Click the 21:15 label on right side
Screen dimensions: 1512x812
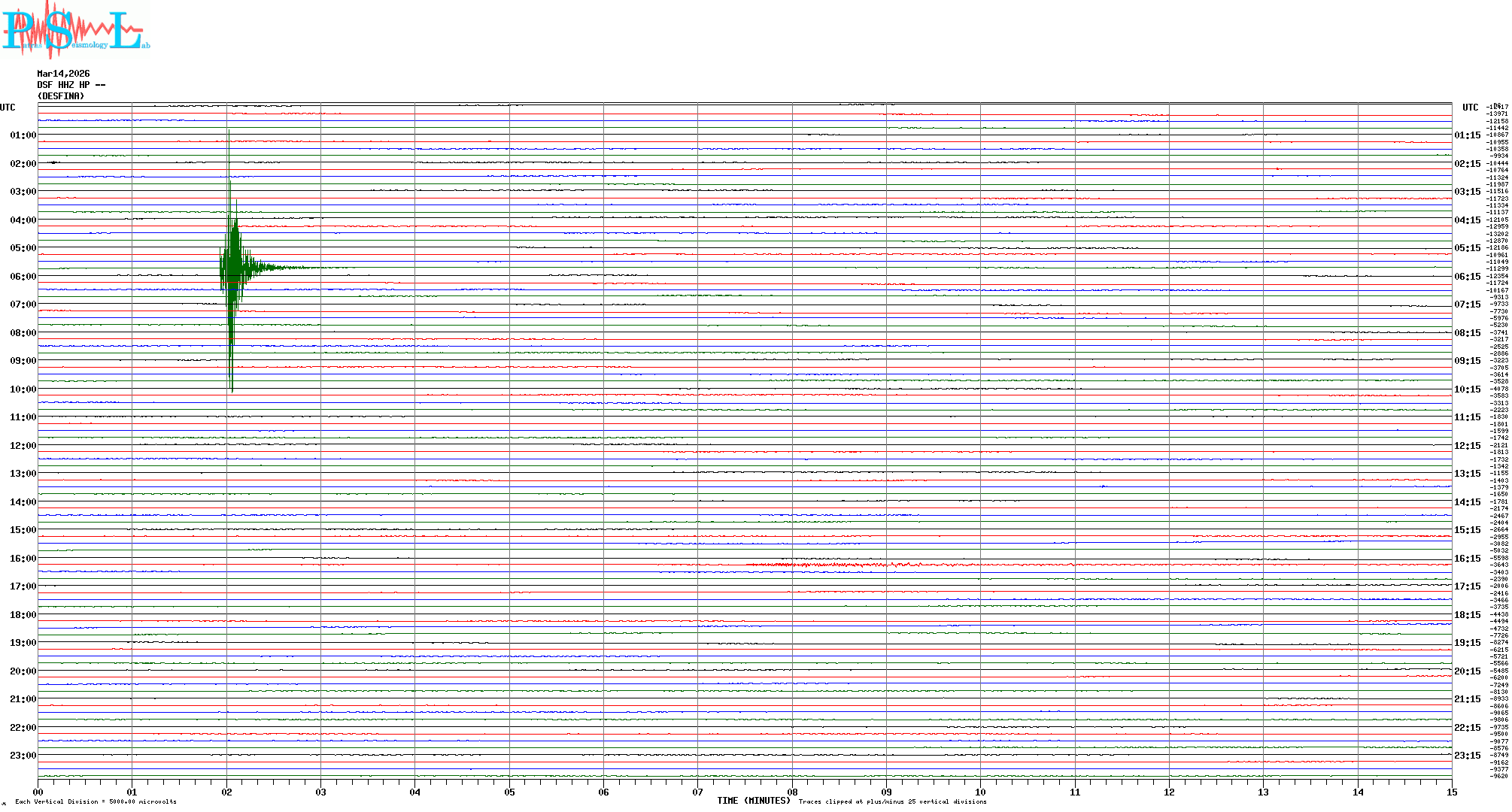point(1467,699)
